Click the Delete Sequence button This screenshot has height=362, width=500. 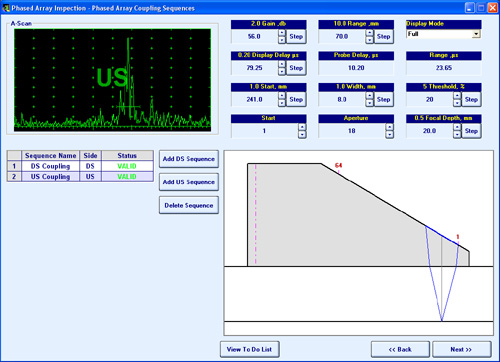click(x=189, y=205)
